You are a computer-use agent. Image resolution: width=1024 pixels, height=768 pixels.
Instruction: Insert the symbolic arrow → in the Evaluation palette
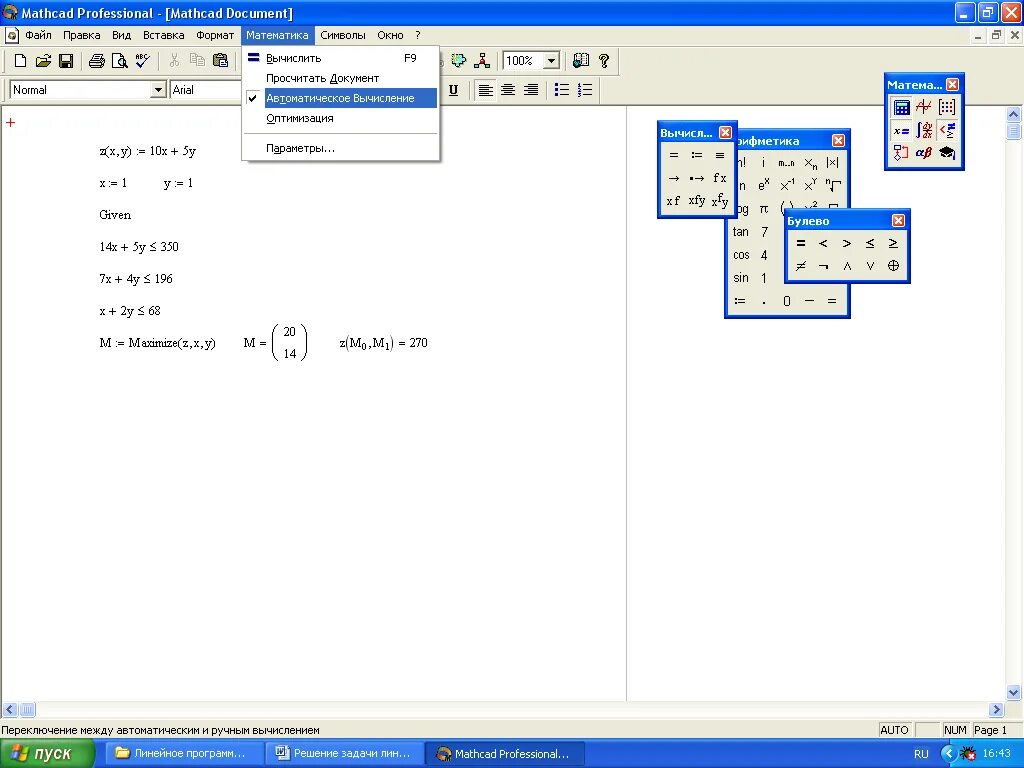674,178
